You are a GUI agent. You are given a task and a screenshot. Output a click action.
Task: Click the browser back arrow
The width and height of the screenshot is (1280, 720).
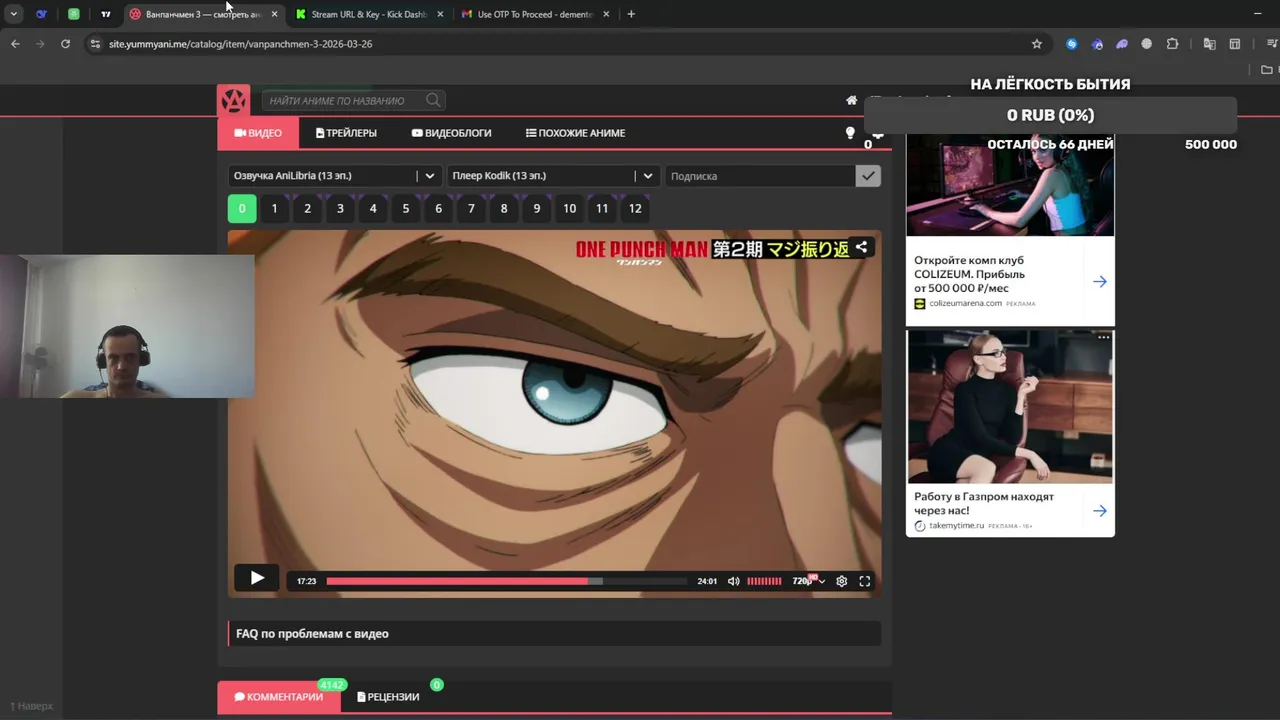point(15,44)
